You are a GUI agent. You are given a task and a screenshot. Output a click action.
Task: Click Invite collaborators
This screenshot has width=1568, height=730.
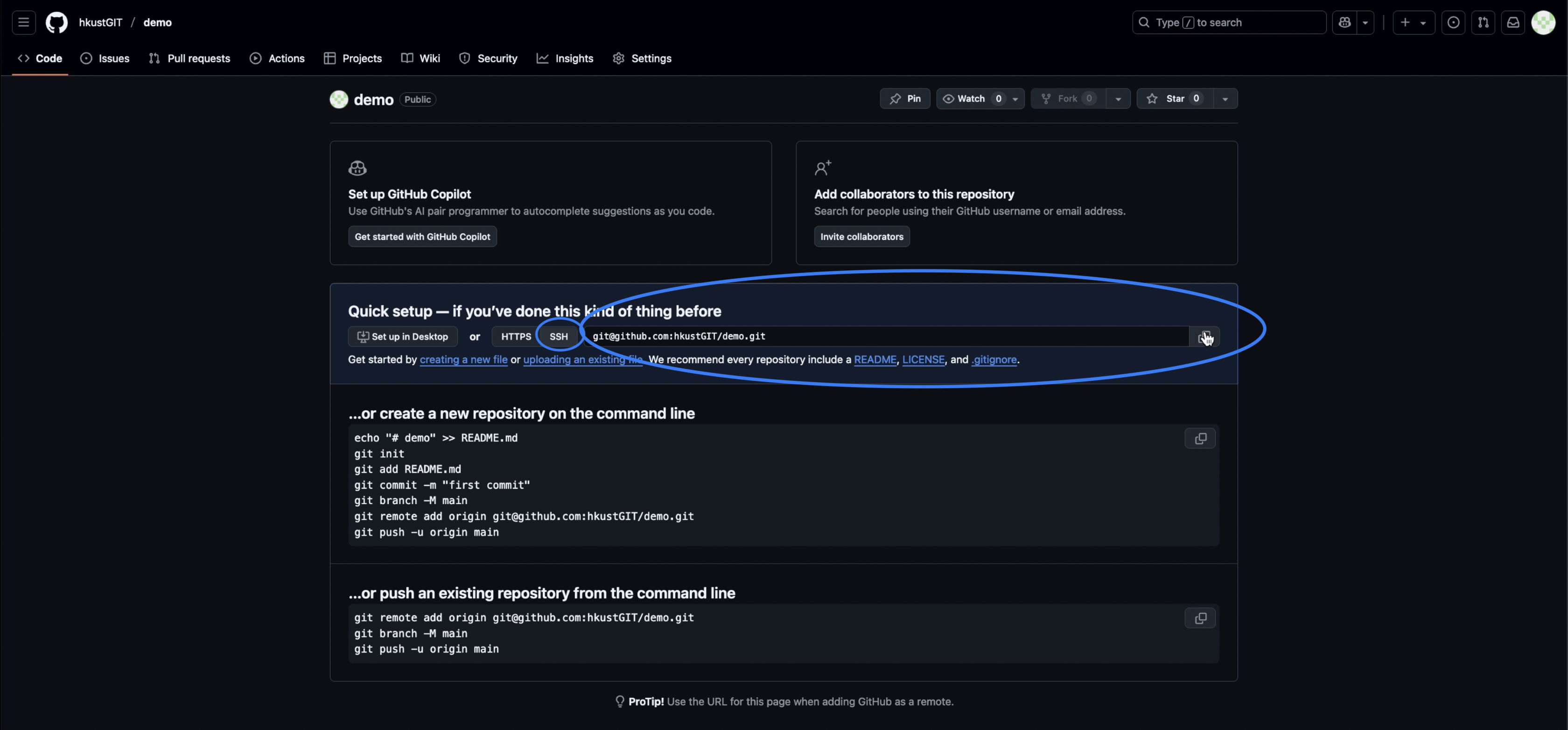tap(861, 236)
